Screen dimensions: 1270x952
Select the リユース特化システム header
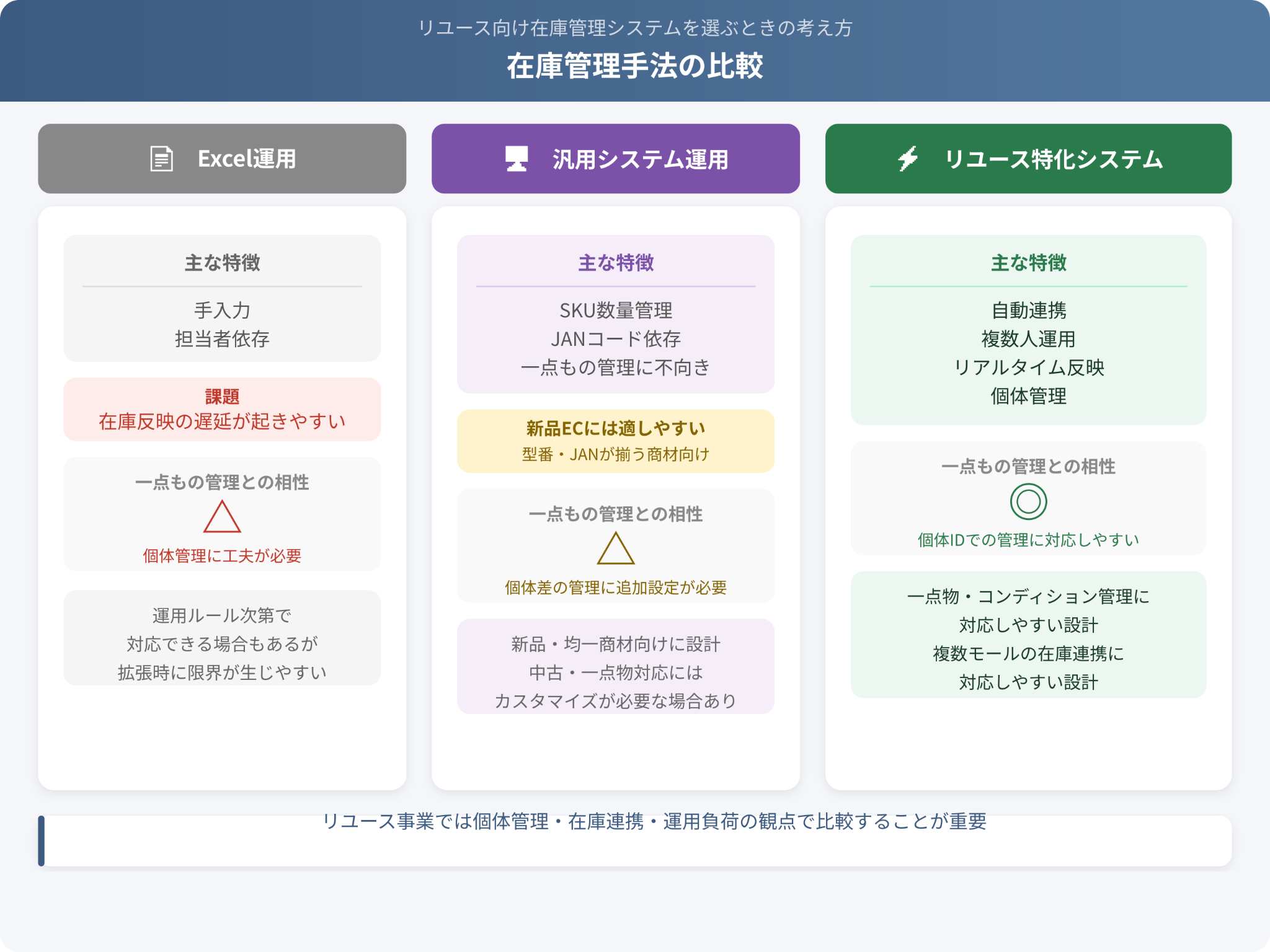1028,159
